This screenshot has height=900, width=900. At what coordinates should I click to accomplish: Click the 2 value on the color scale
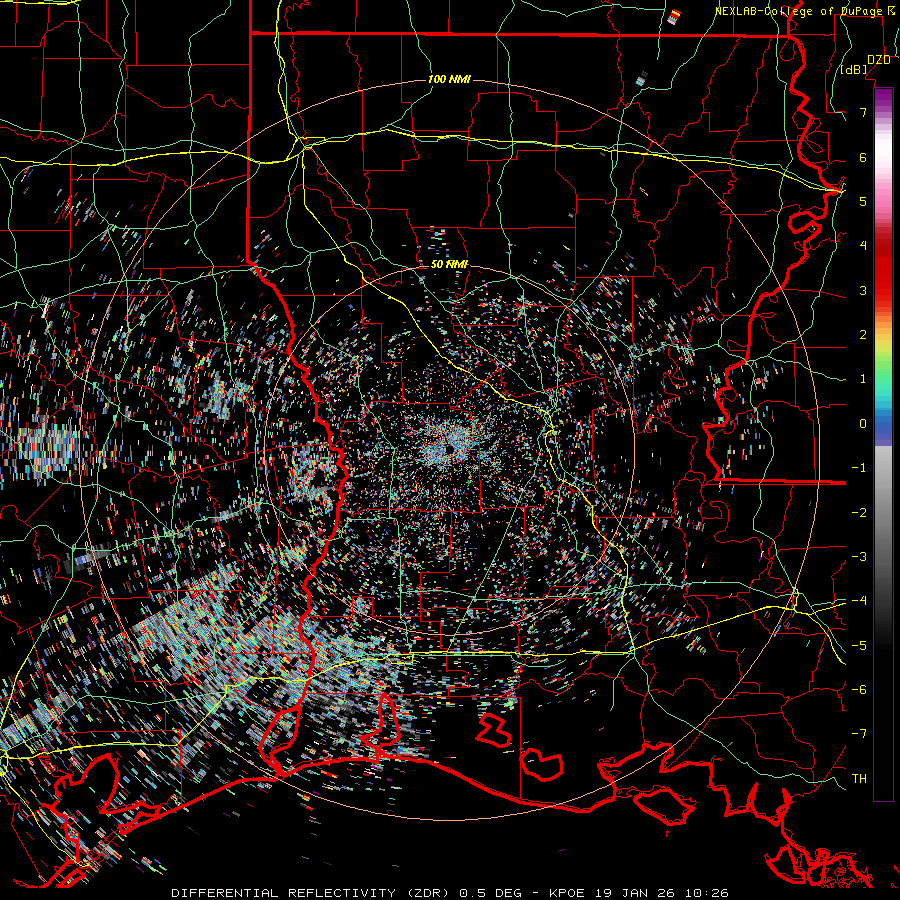[x=863, y=335]
